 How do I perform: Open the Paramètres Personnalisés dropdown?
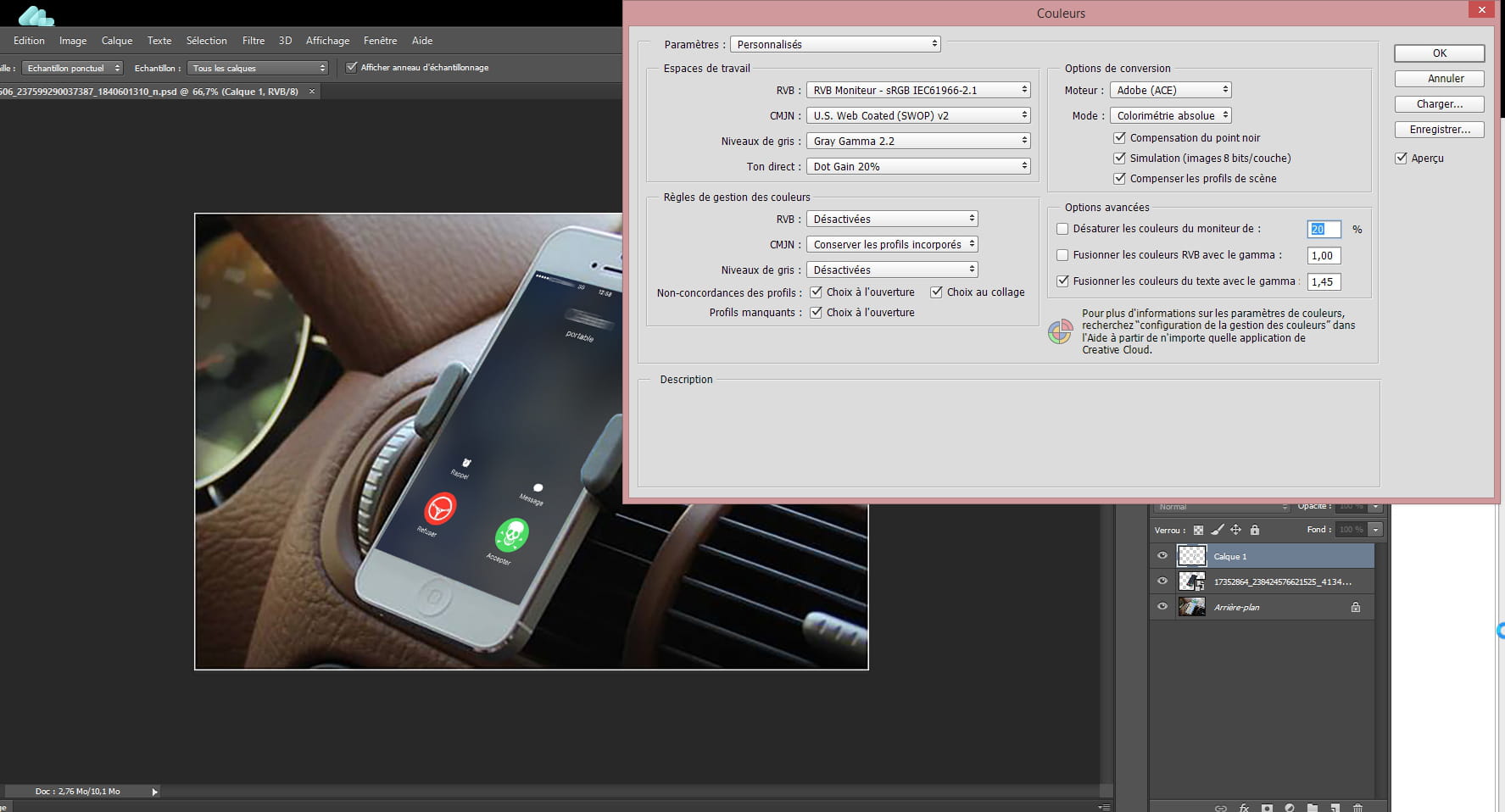[x=835, y=44]
